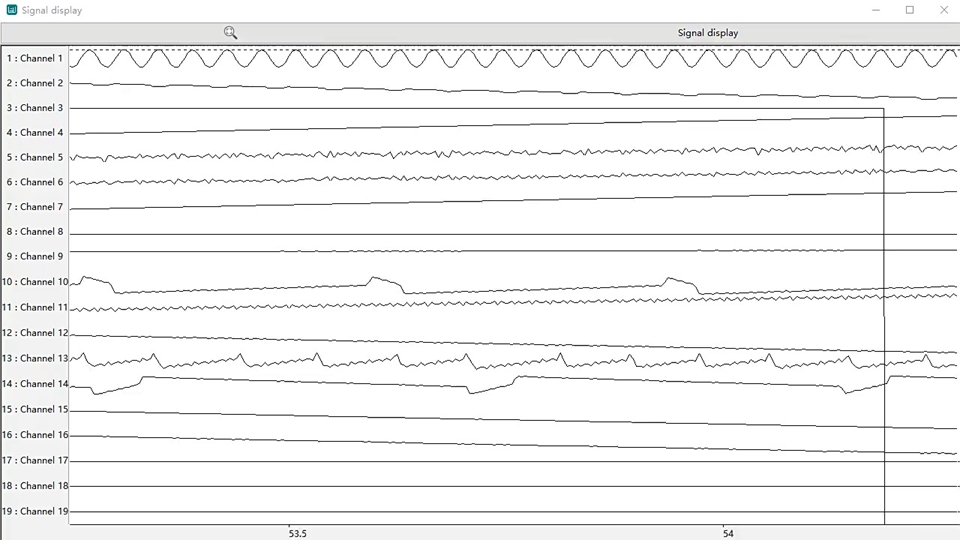The height and width of the screenshot is (540, 960).
Task: Select the Channel 14 label
Action: point(35,384)
